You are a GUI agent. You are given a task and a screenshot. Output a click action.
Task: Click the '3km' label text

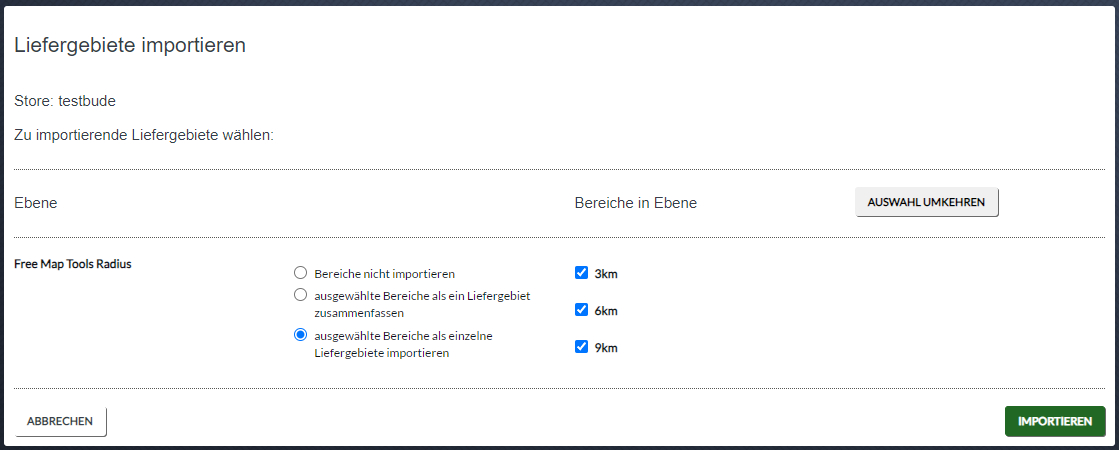[606, 274]
